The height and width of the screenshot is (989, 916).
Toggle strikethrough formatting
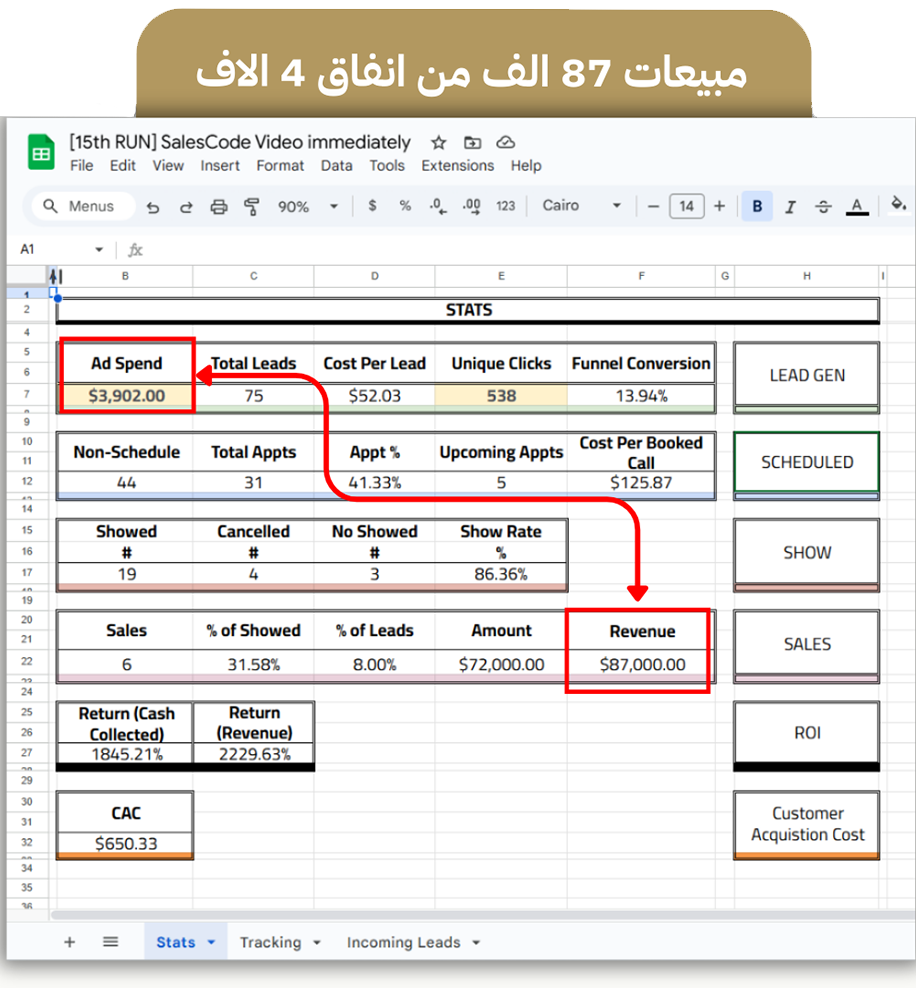click(x=823, y=207)
